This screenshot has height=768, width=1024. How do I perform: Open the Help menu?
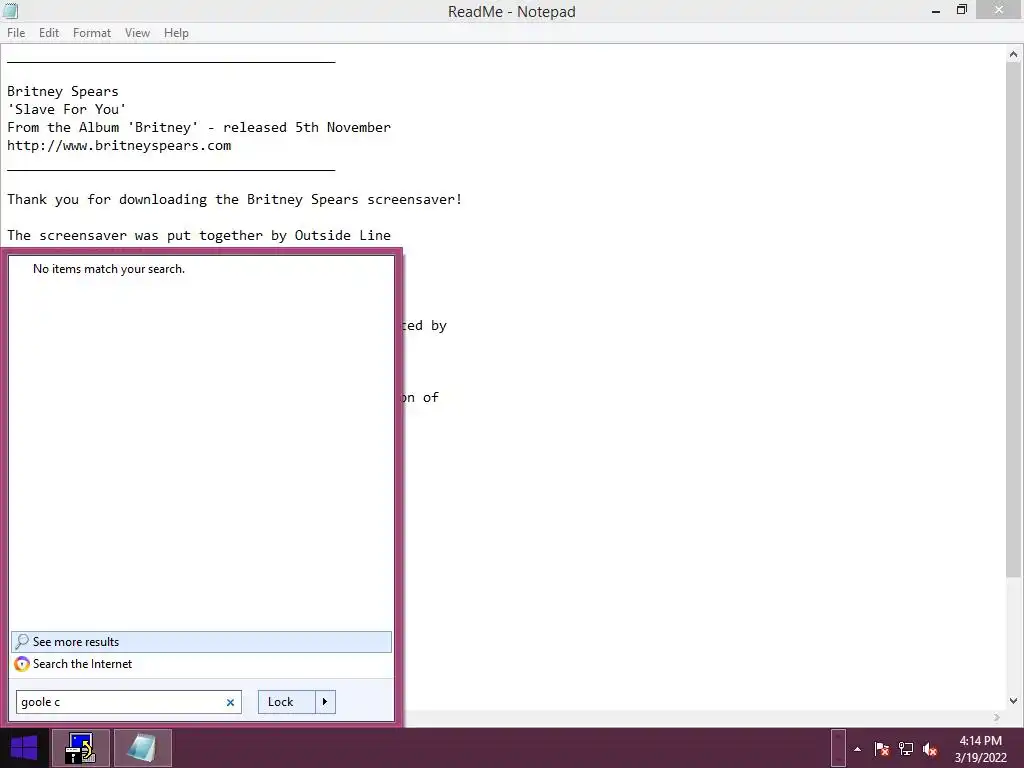176,33
